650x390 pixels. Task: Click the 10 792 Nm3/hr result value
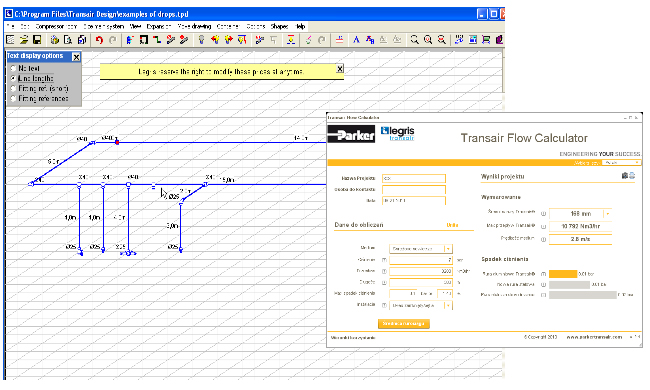[x=580, y=226]
